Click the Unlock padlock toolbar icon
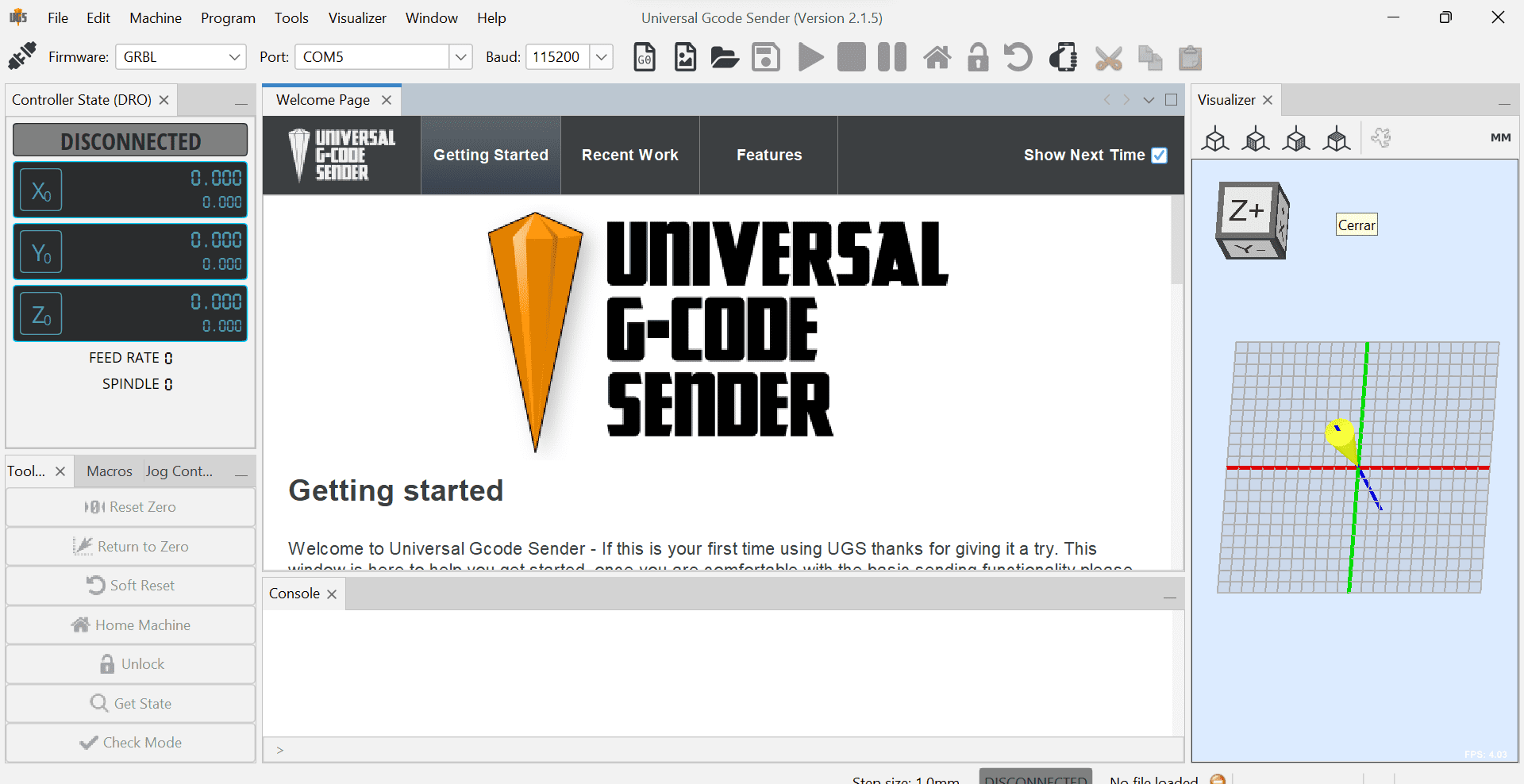The height and width of the screenshot is (784, 1524). [x=978, y=57]
